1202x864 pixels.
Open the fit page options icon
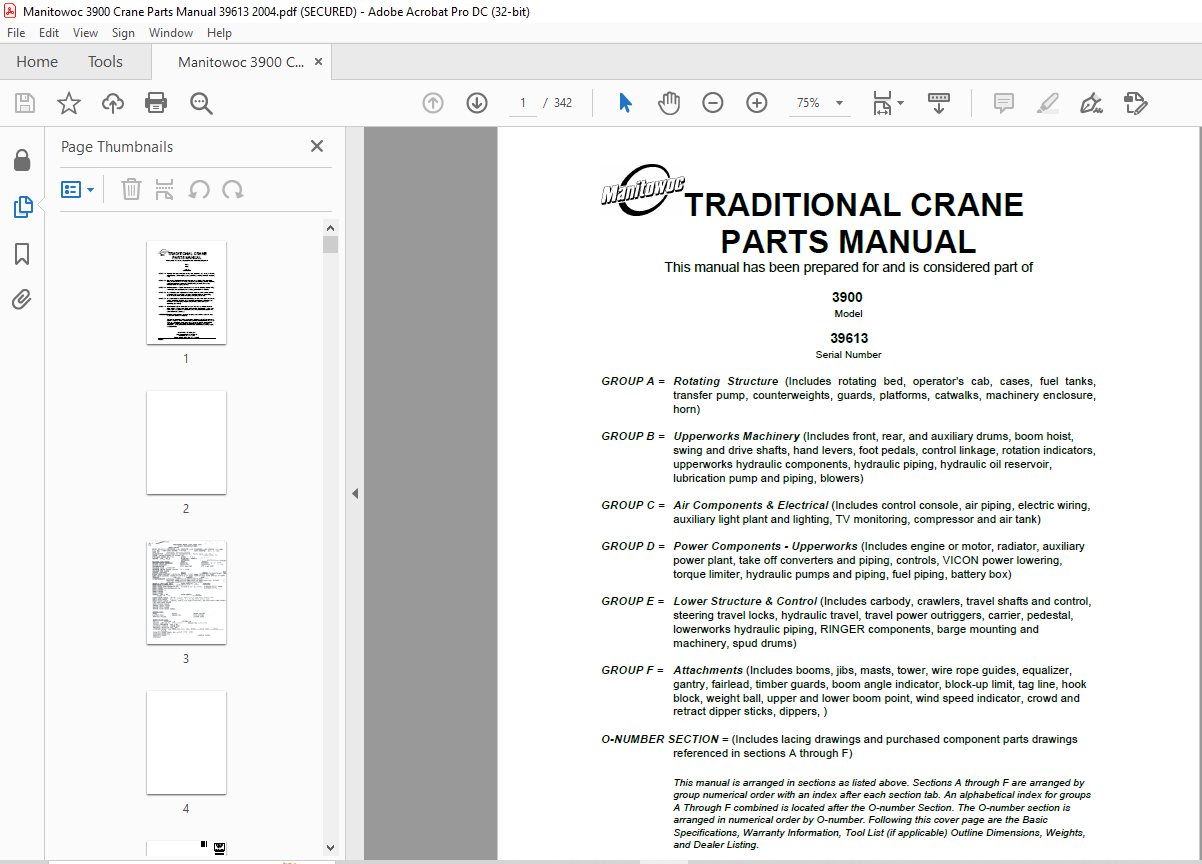tap(882, 103)
